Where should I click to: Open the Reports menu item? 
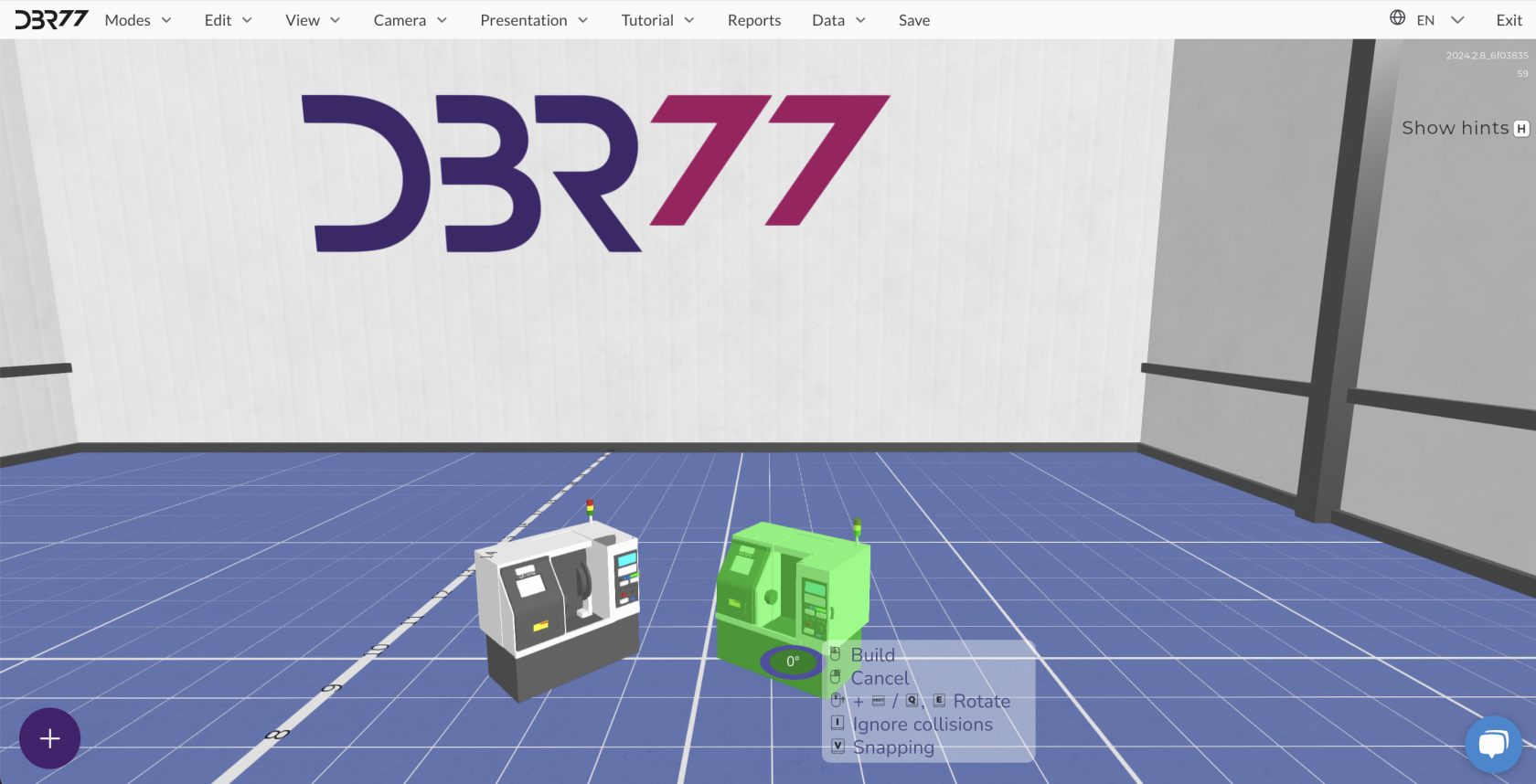tap(754, 20)
